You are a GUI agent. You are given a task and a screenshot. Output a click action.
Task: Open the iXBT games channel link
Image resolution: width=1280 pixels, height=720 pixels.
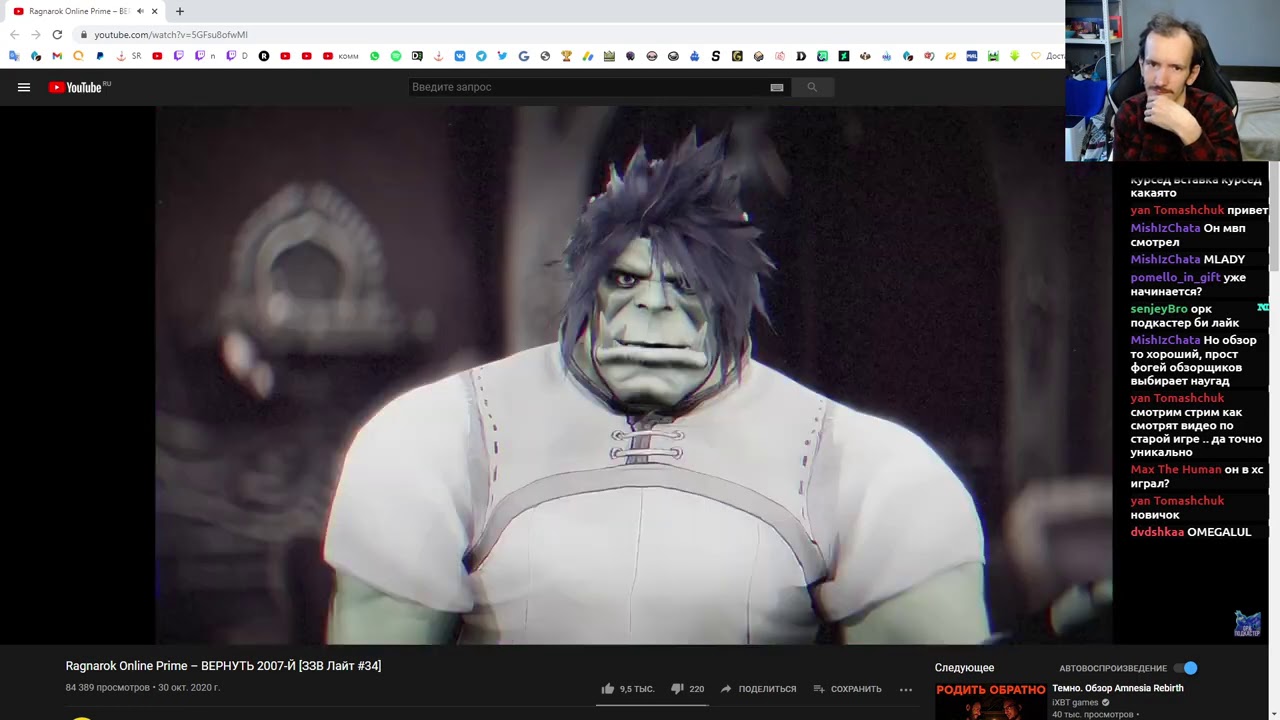click(1075, 702)
